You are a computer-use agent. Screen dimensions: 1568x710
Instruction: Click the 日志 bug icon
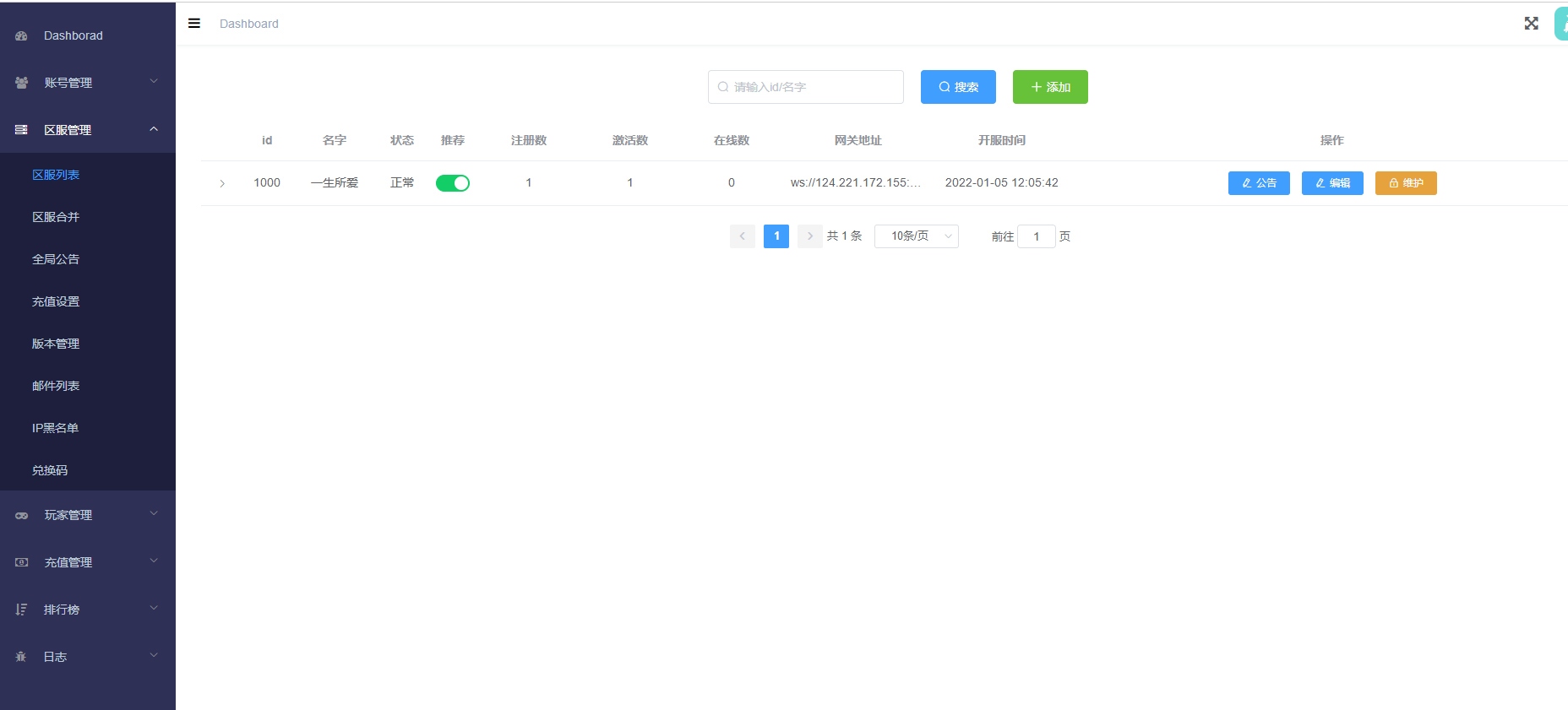tap(21, 657)
